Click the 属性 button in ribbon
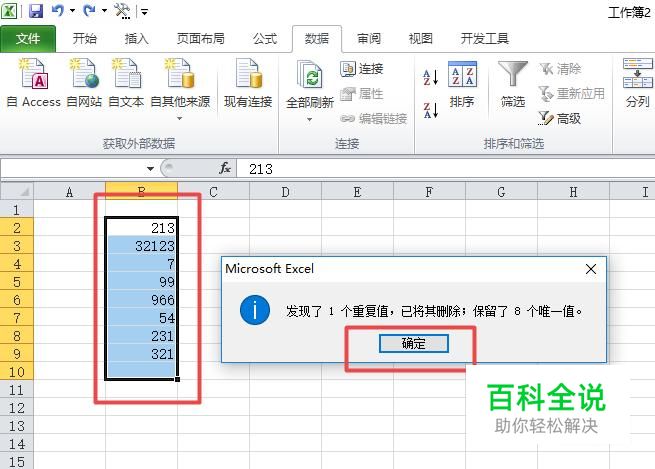The height and width of the screenshot is (469, 655). tap(362, 94)
